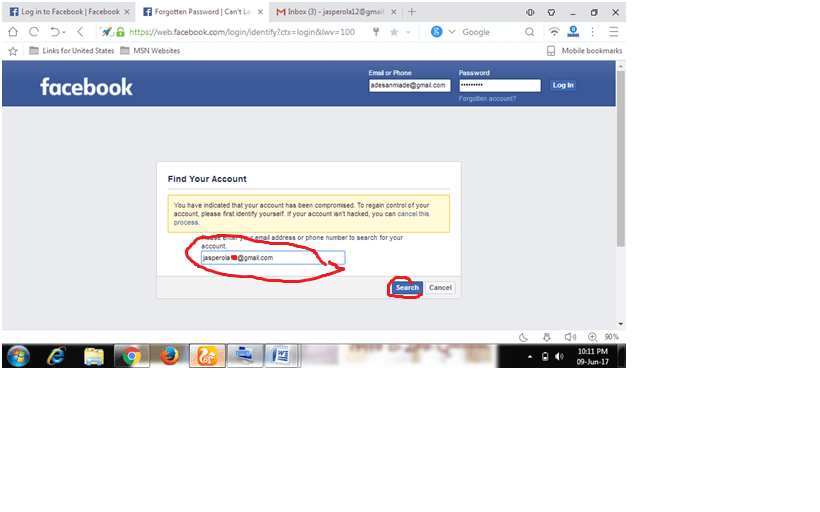This screenshot has height=512, width=820.
Task: Click the sound icon in the title bar
Action: click(530, 12)
